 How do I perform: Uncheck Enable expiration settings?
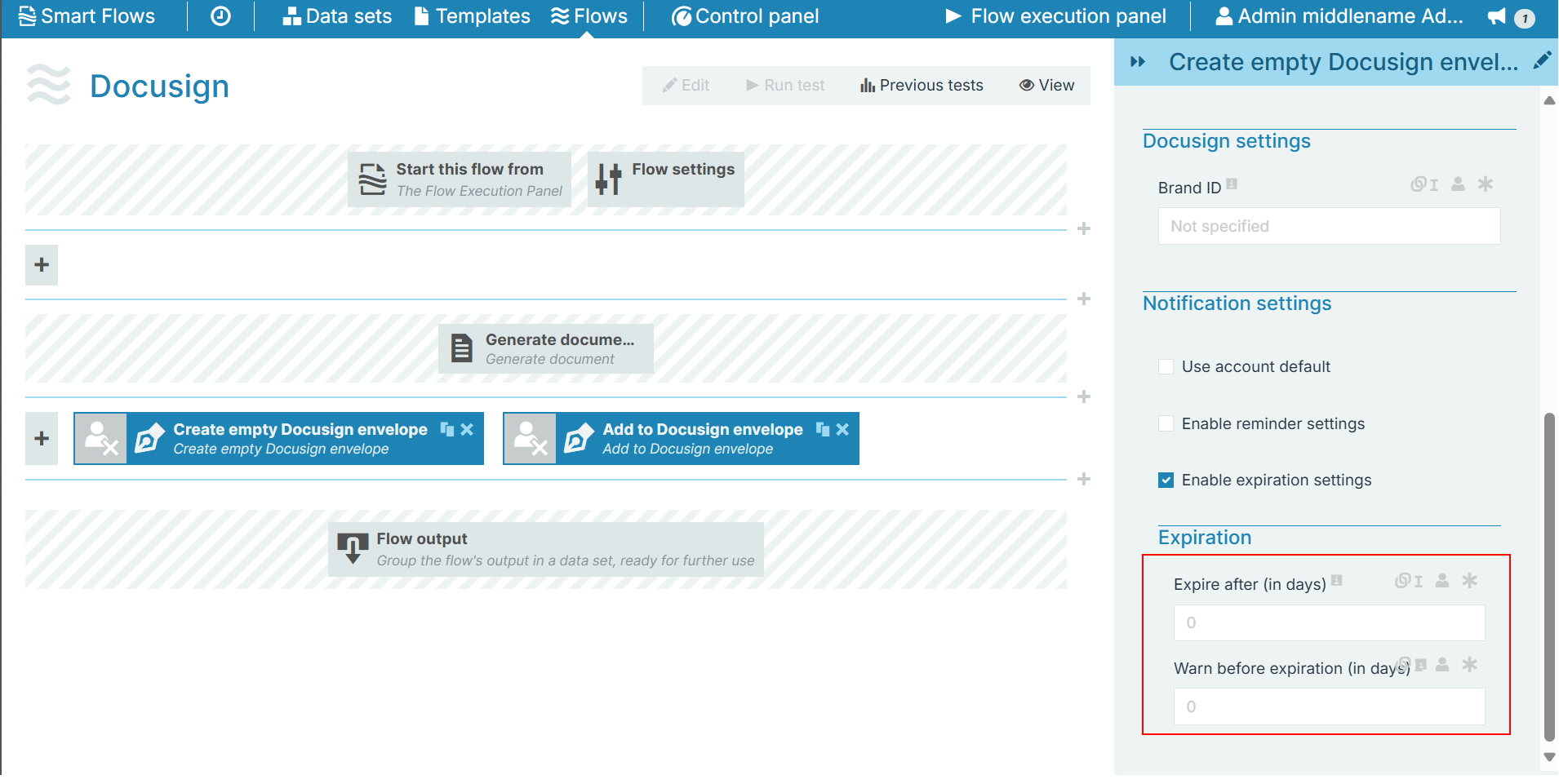tap(1166, 481)
